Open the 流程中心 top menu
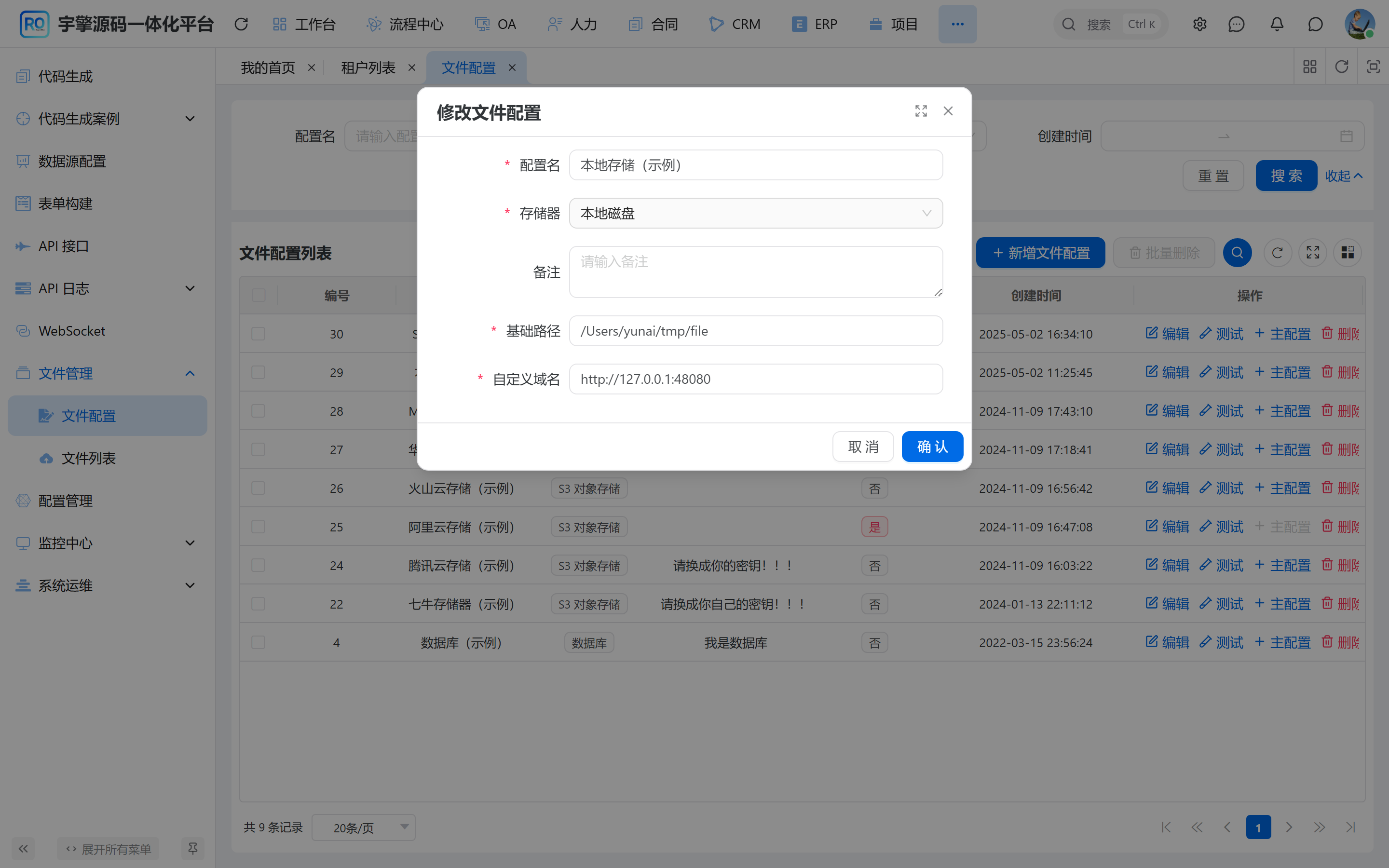The image size is (1389, 868). pyautogui.click(x=405, y=24)
